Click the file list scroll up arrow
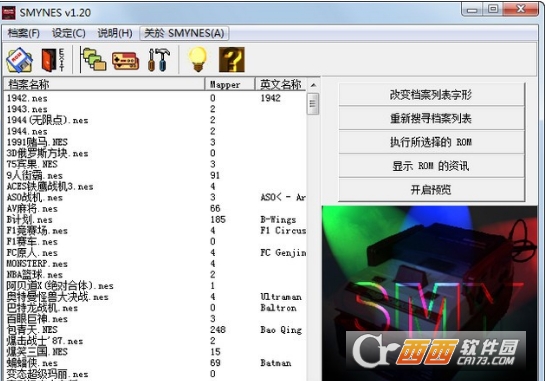Viewport: 546px width, 381px height. coord(313,85)
